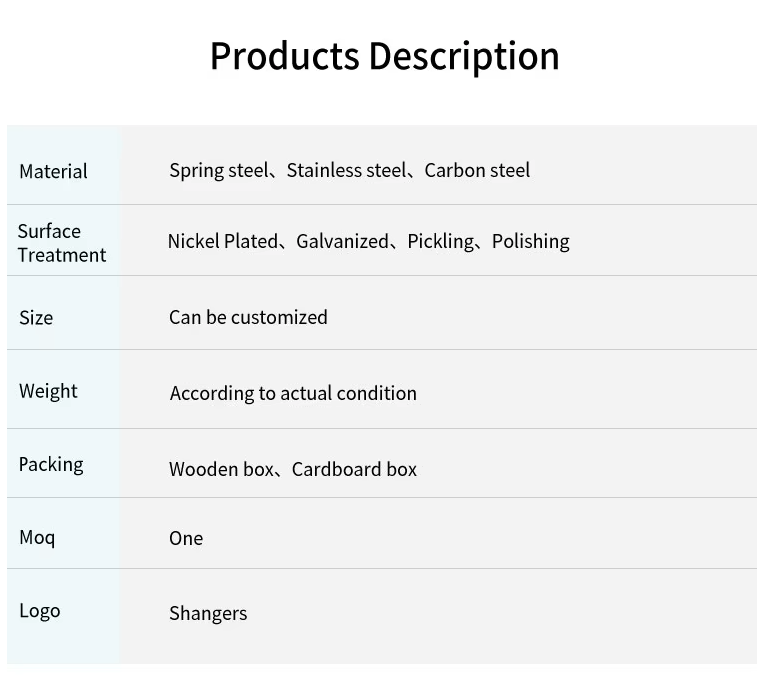Click the Spring steel material value
This screenshot has height=675, width=769.
pyautogui.click(x=218, y=170)
